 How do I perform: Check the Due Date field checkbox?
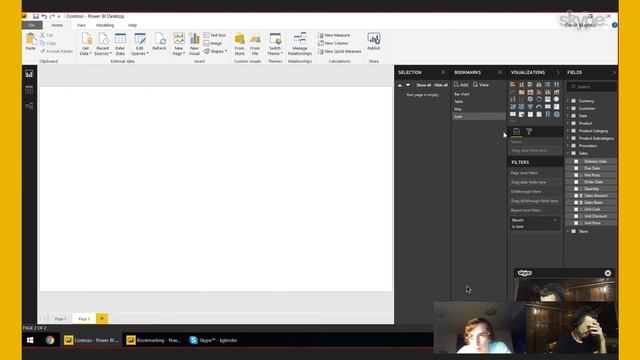[x=576, y=168]
